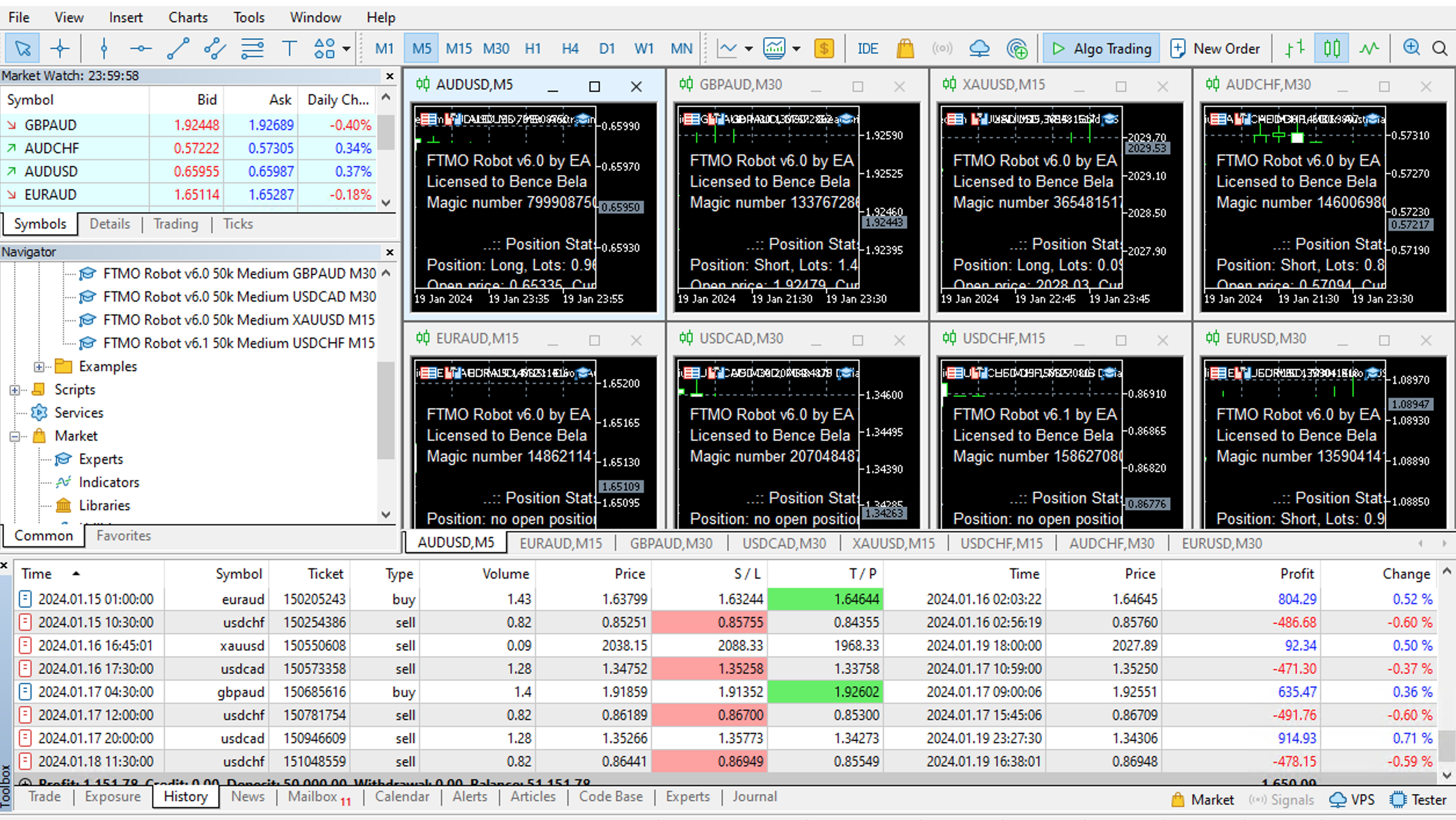This screenshot has width=1456, height=820.
Task: Open the File menu
Action: 19,17
